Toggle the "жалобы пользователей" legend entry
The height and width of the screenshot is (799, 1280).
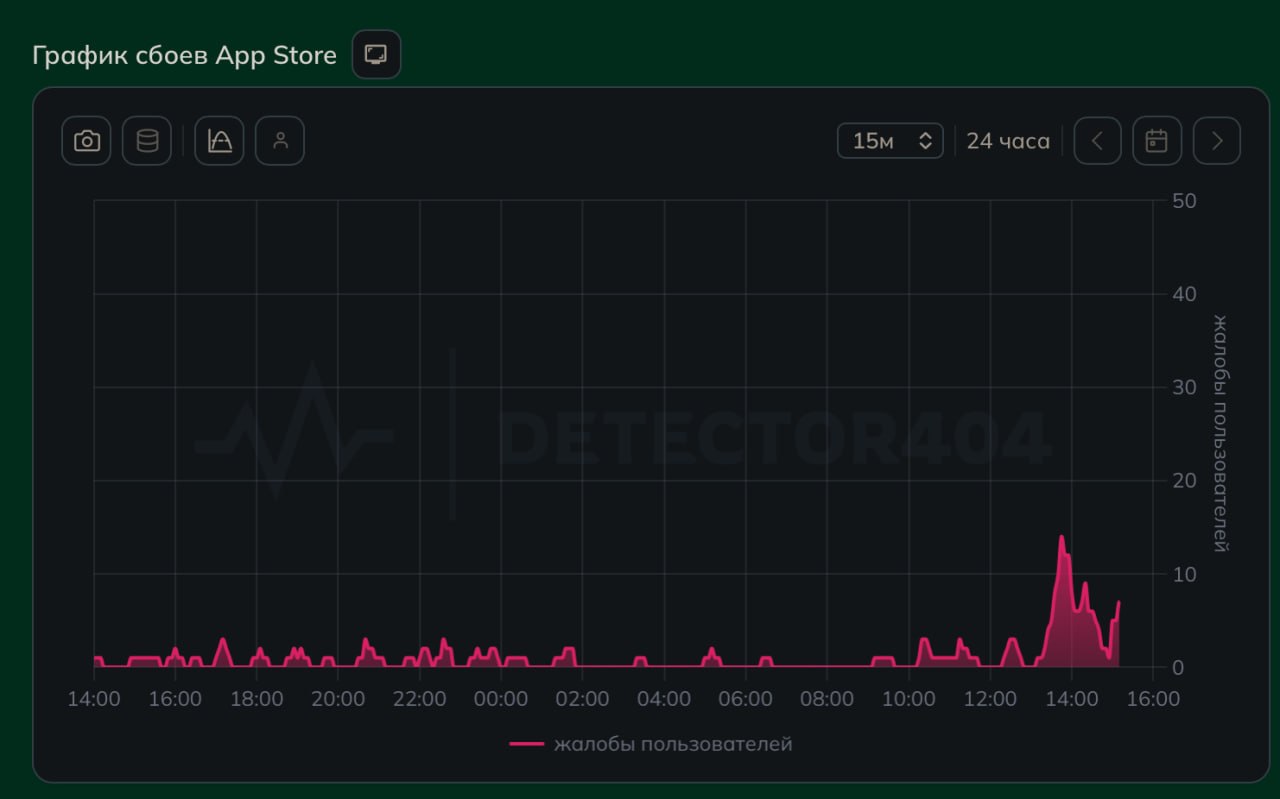(x=651, y=744)
